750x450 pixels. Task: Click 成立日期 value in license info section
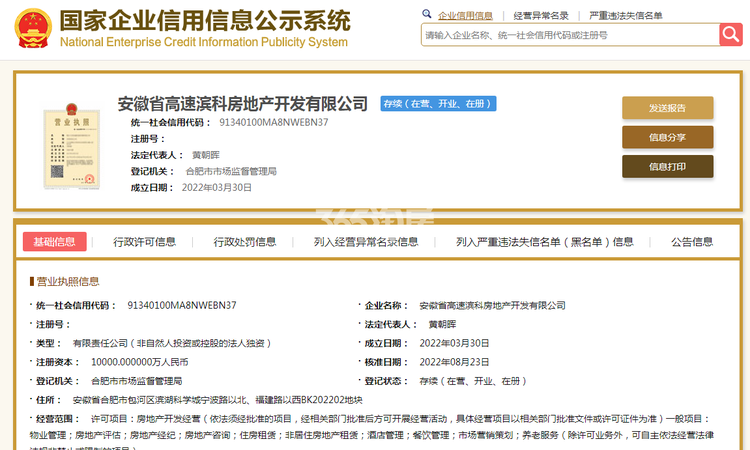tap(454, 343)
